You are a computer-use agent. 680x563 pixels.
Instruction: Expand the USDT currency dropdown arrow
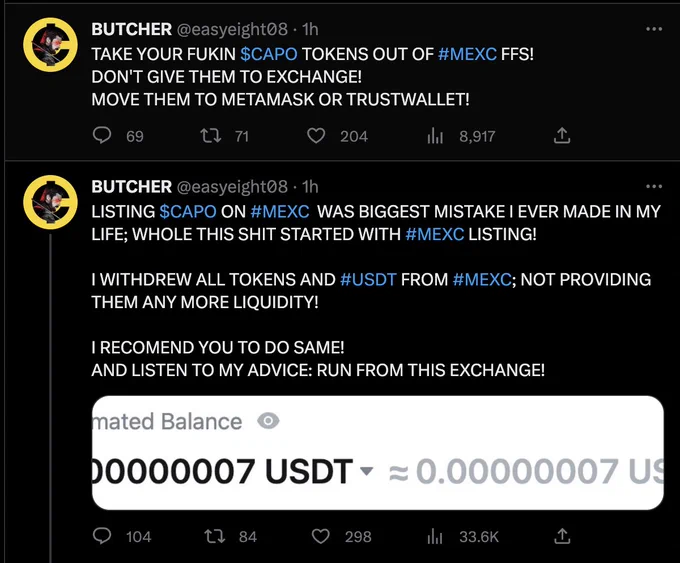point(367,471)
